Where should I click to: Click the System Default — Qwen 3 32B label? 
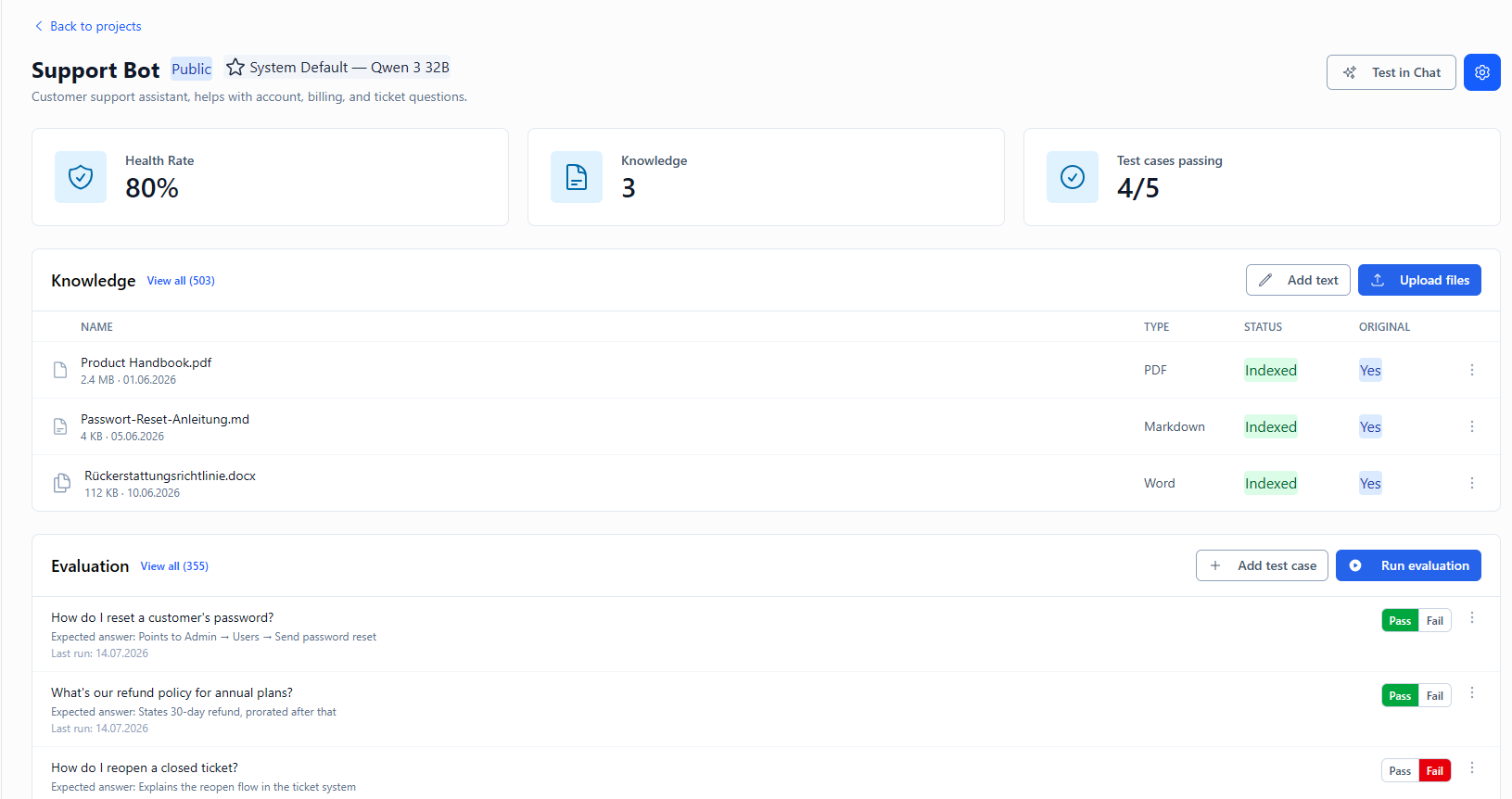349,68
